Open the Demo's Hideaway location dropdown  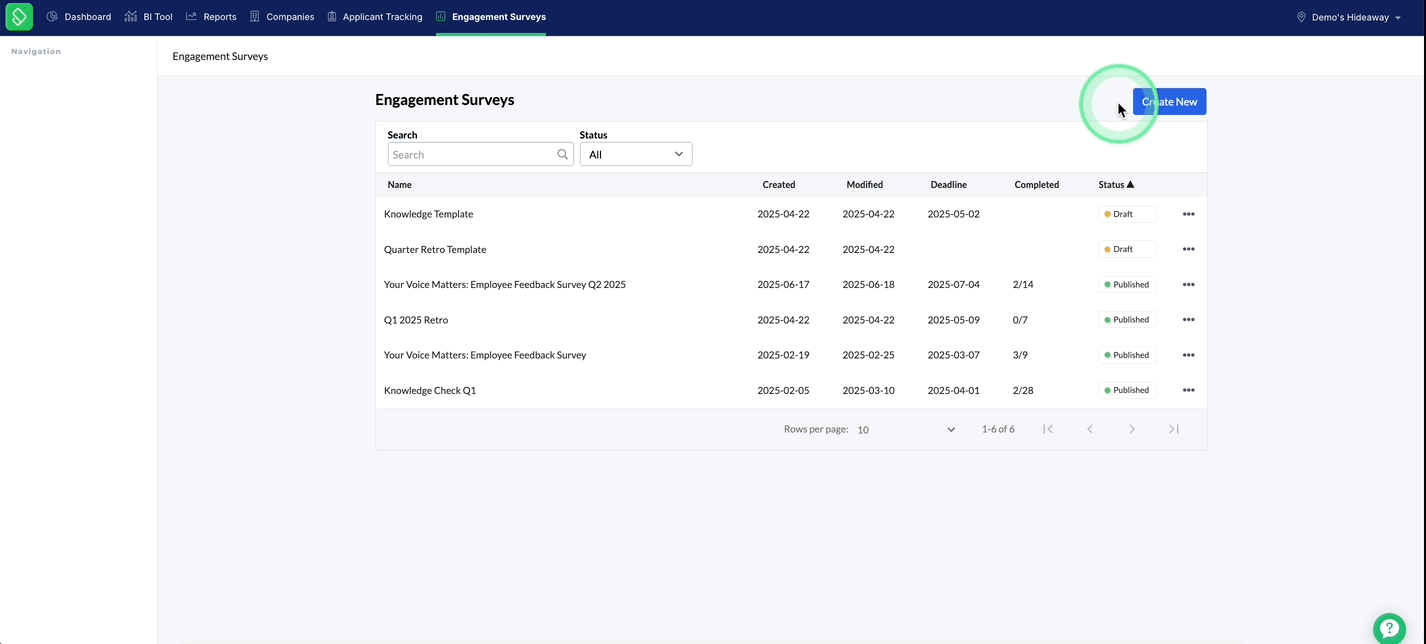coord(1349,17)
